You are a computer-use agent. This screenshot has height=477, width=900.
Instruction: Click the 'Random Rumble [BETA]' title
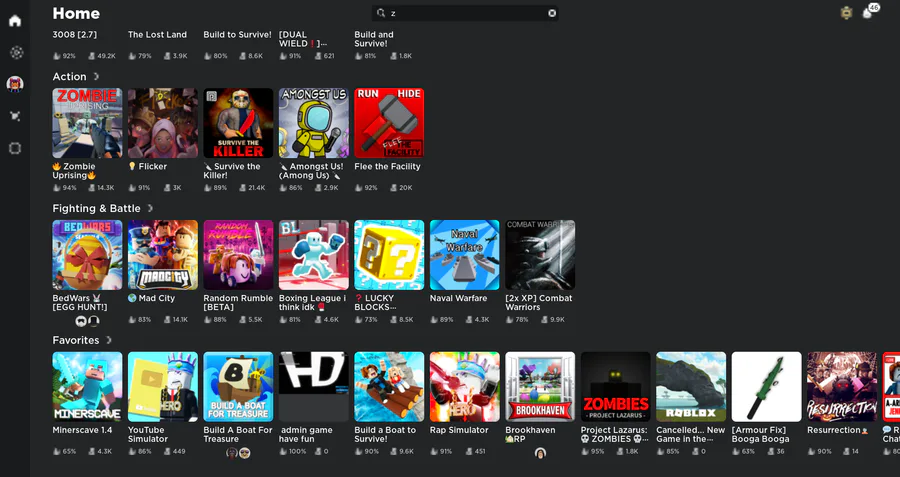238,303
